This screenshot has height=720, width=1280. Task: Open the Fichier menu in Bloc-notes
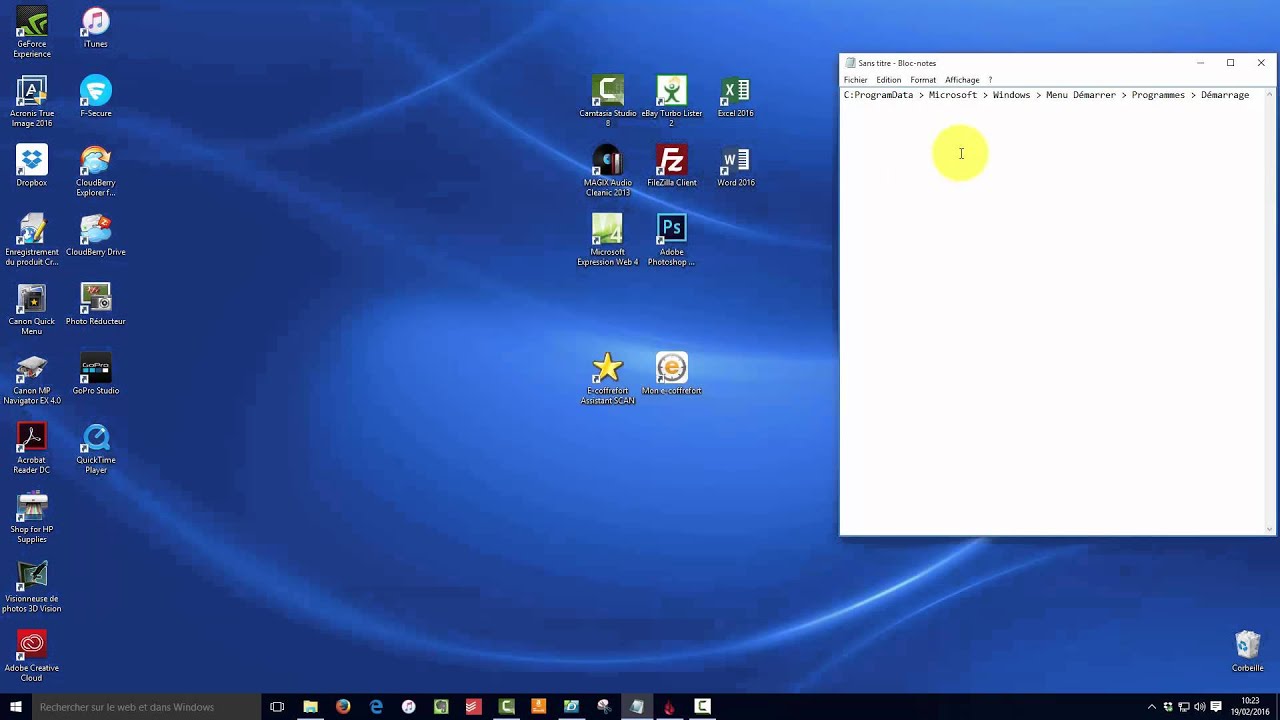click(855, 80)
